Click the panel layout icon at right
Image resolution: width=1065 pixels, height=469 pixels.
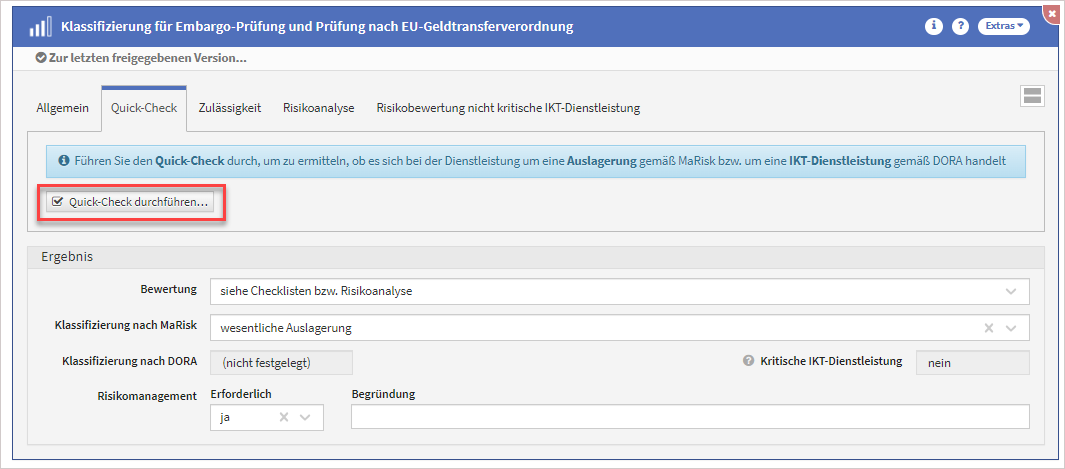tap(1032, 96)
